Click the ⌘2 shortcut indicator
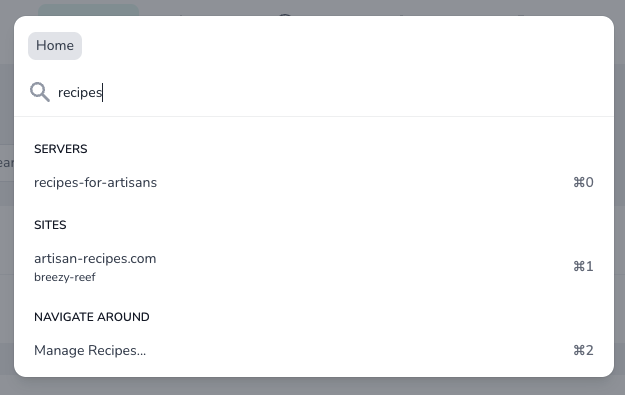 coord(583,350)
